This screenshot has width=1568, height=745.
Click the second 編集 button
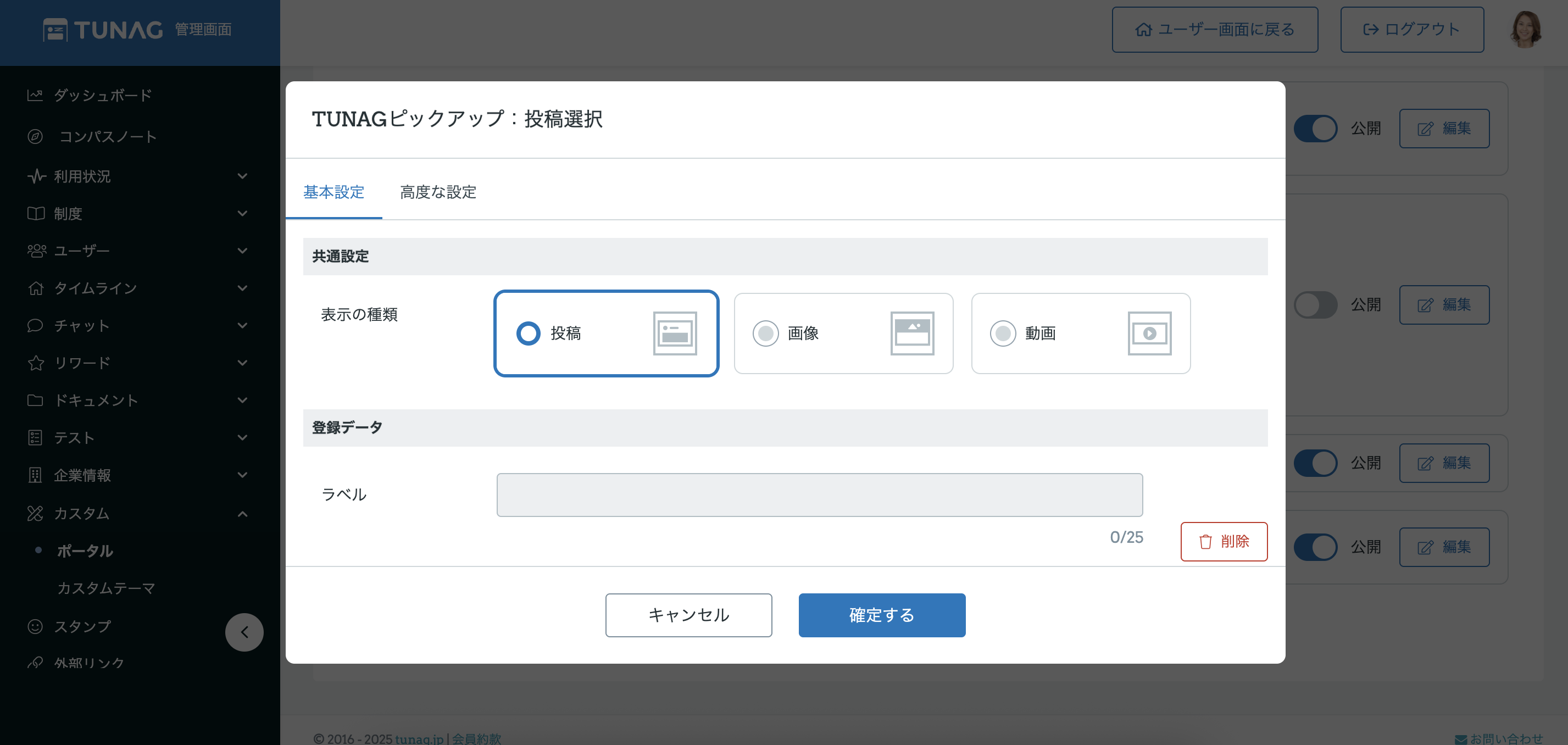pos(1444,305)
